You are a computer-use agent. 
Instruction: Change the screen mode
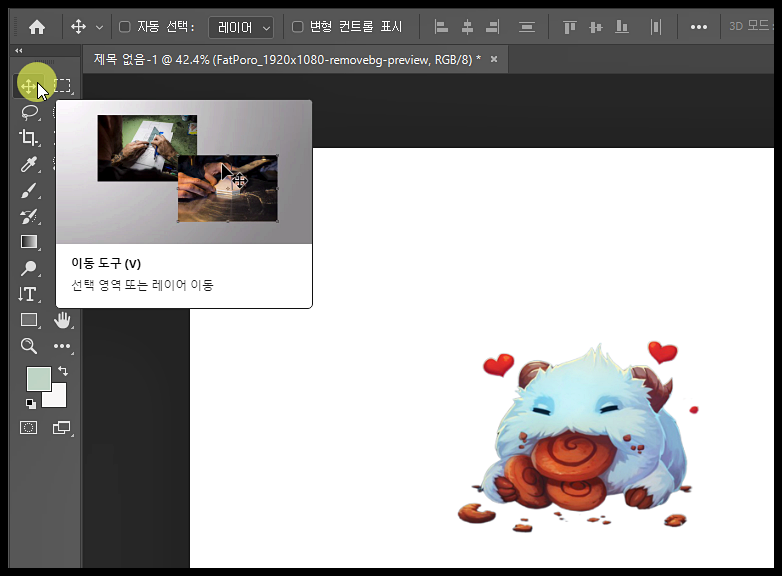pyautogui.click(x=62, y=427)
